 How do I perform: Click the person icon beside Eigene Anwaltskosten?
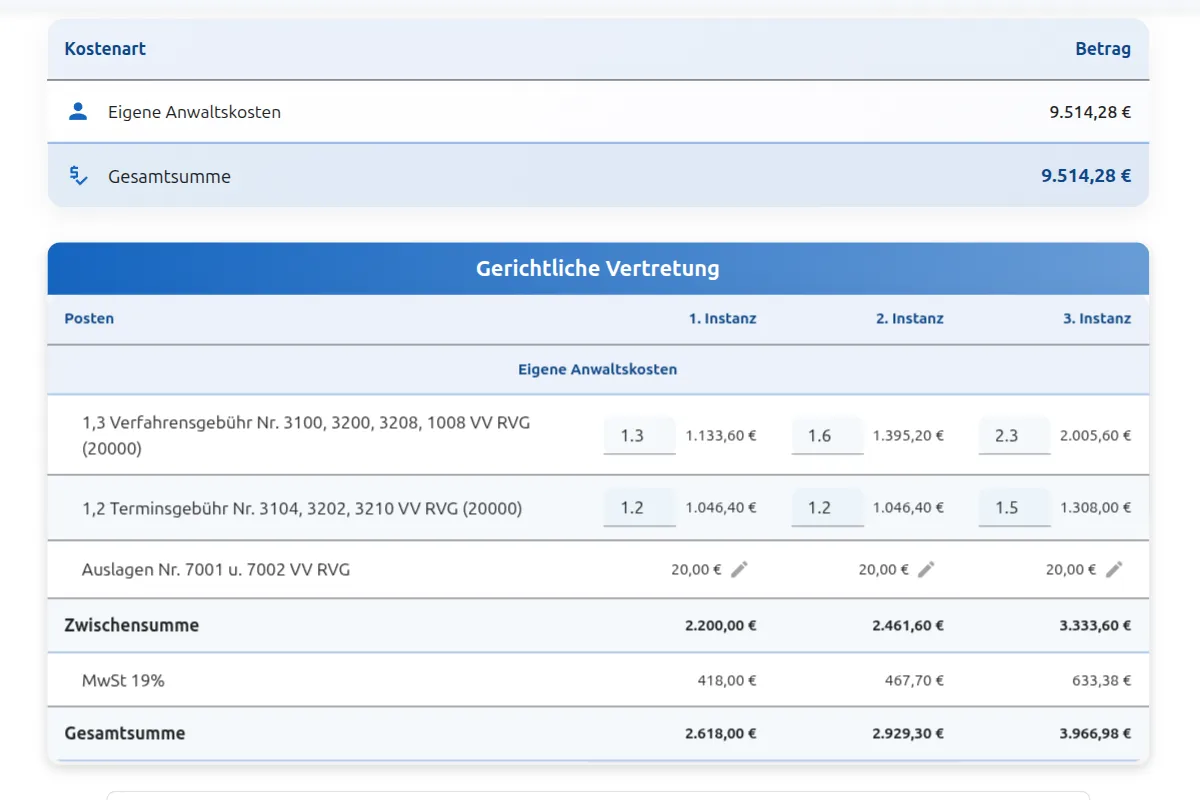[79, 112]
